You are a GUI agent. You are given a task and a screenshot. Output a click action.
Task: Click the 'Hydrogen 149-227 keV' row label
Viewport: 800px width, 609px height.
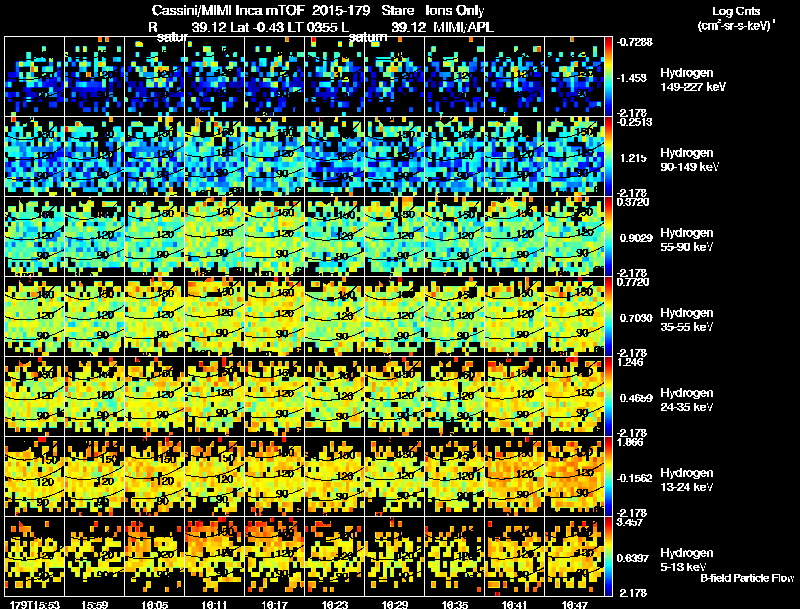point(692,80)
